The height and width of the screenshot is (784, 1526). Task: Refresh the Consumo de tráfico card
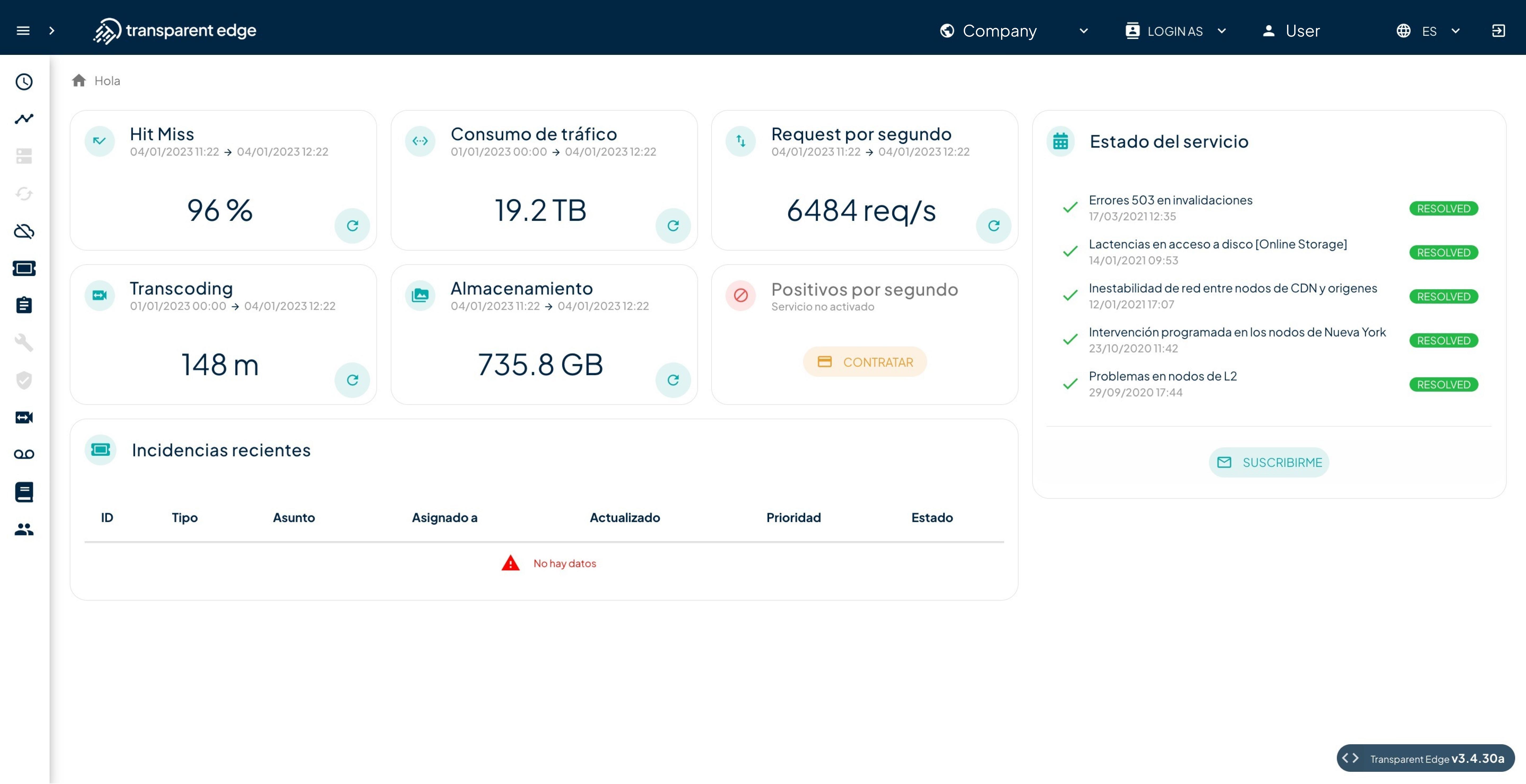(673, 226)
